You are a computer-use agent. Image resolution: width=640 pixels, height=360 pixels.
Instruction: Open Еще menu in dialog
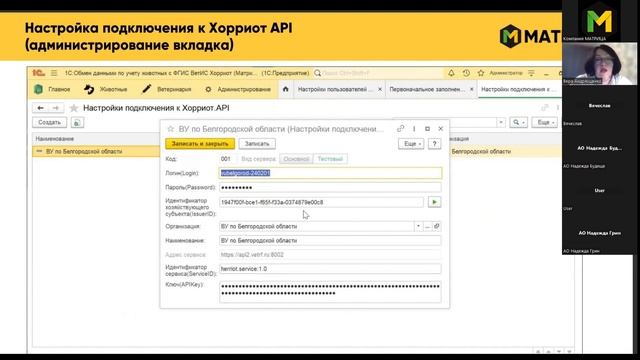click(x=411, y=144)
